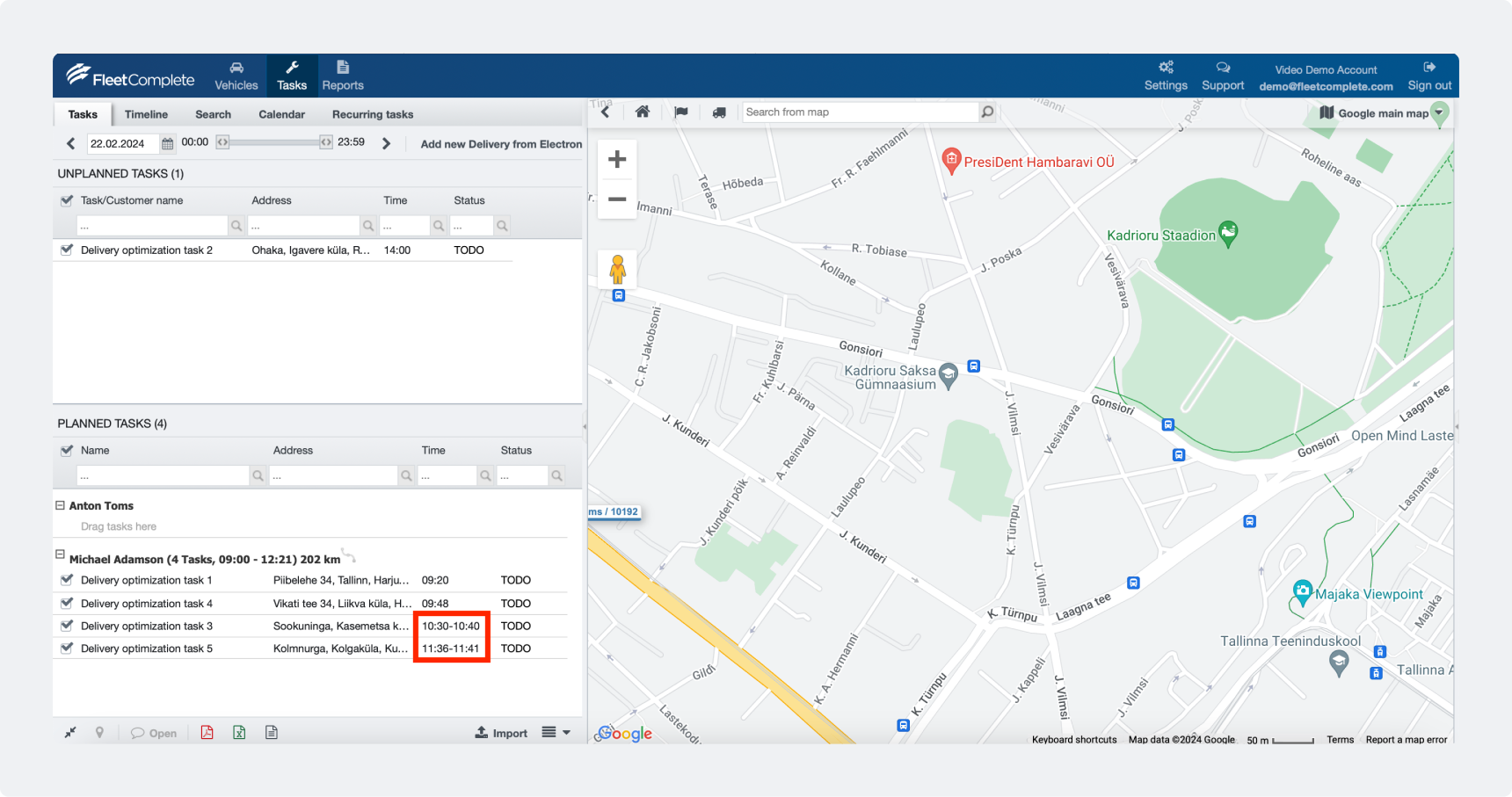
Task: Export tasks using the green Excel icon
Action: [239, 733]
